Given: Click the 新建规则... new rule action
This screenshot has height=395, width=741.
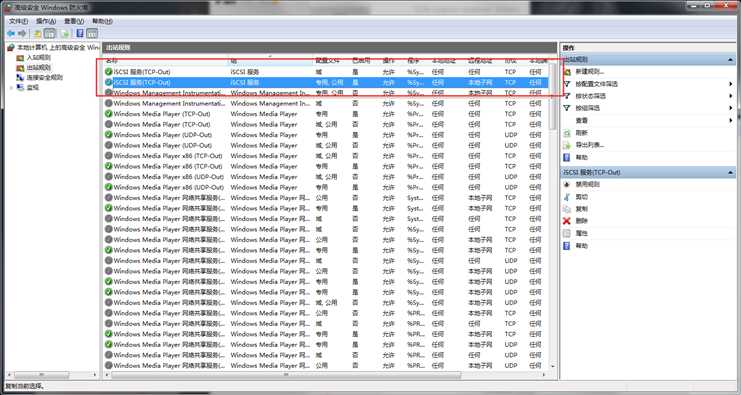Looking at the screenshot, I should click(589, 72).
